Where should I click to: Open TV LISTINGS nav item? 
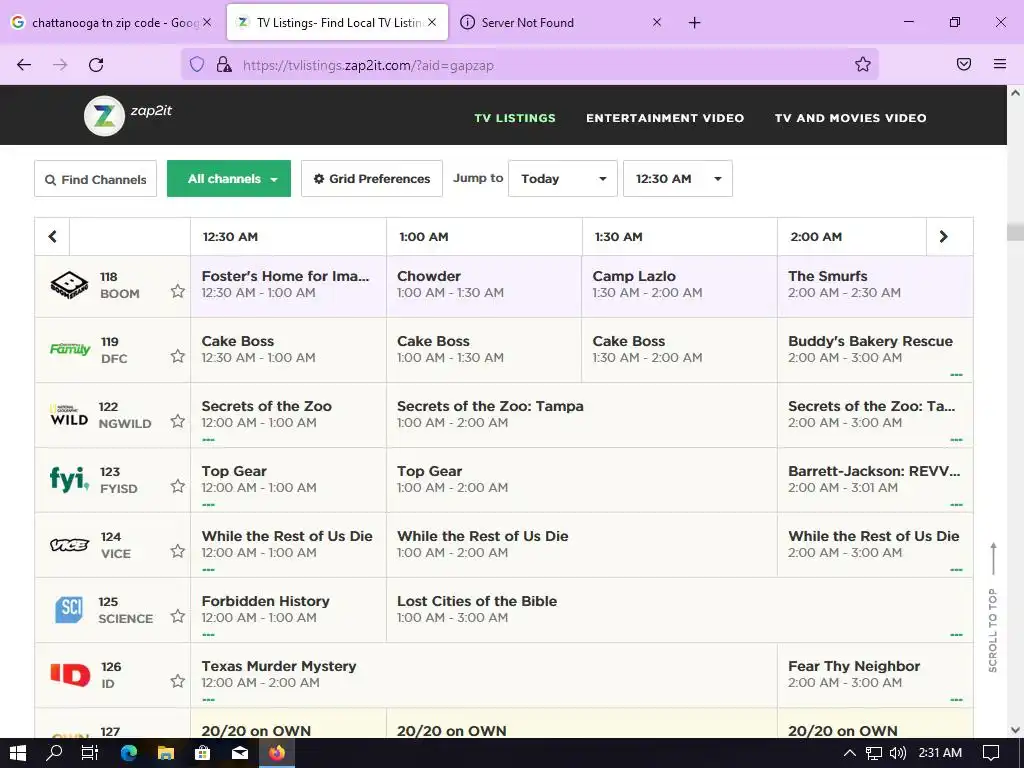(515, 118)
